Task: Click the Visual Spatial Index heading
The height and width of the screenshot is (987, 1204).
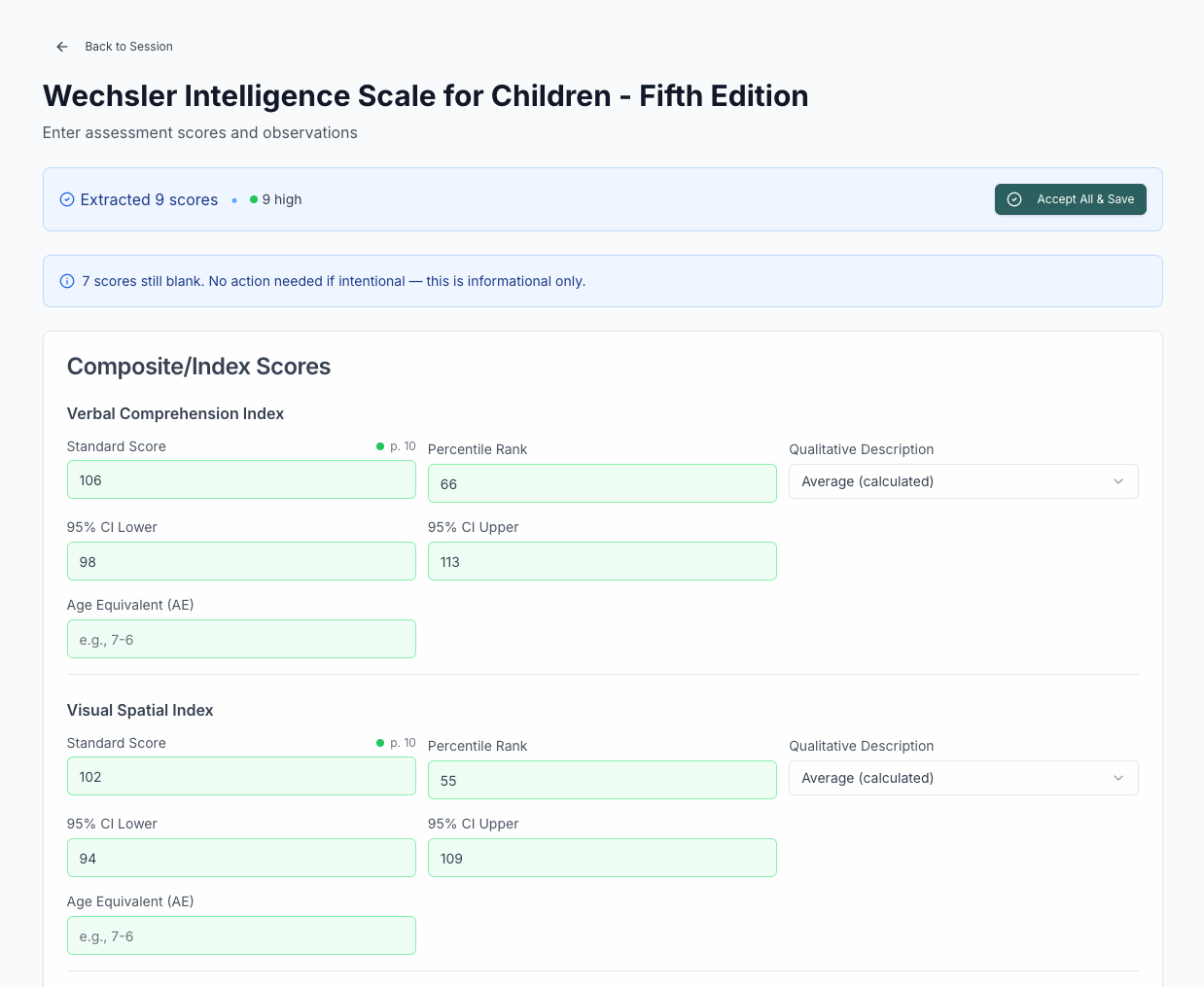Action: 140,710
